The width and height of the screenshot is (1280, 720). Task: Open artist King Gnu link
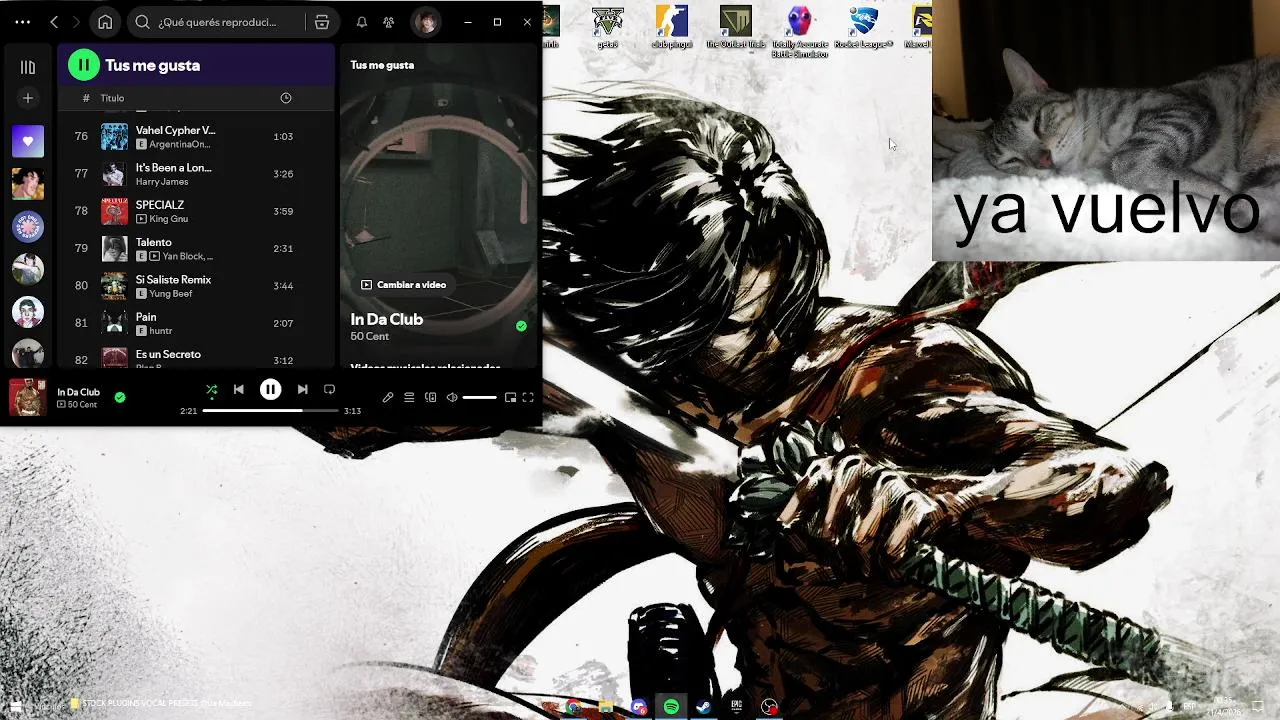coord(169,219)
